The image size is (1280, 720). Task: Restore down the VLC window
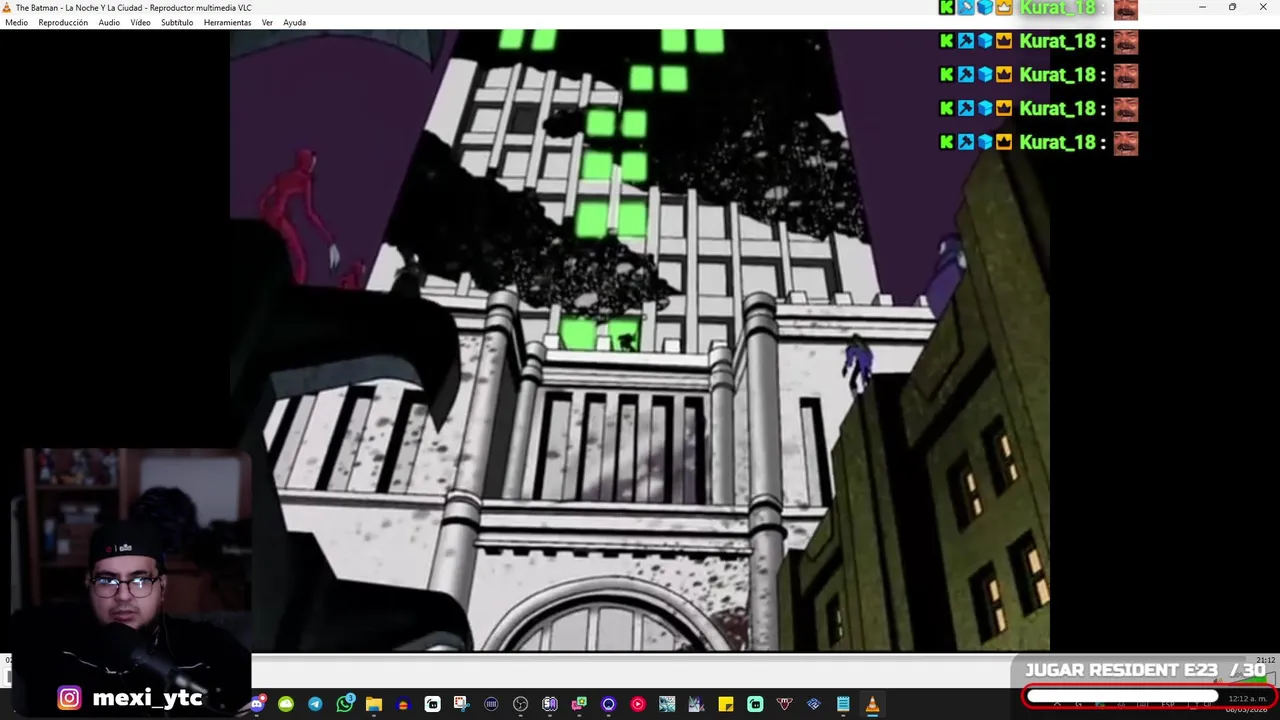[x=1232, y=7]
